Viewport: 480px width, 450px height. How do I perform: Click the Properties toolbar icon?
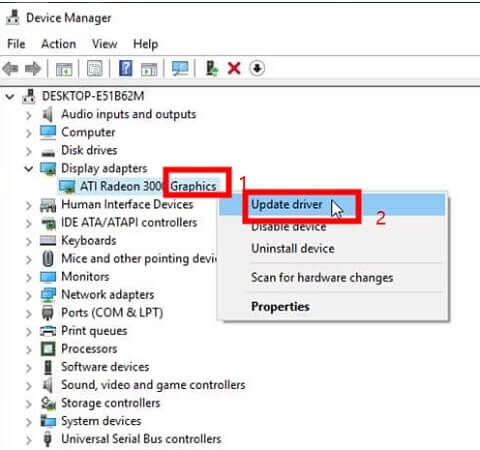(x=95, y=69)
